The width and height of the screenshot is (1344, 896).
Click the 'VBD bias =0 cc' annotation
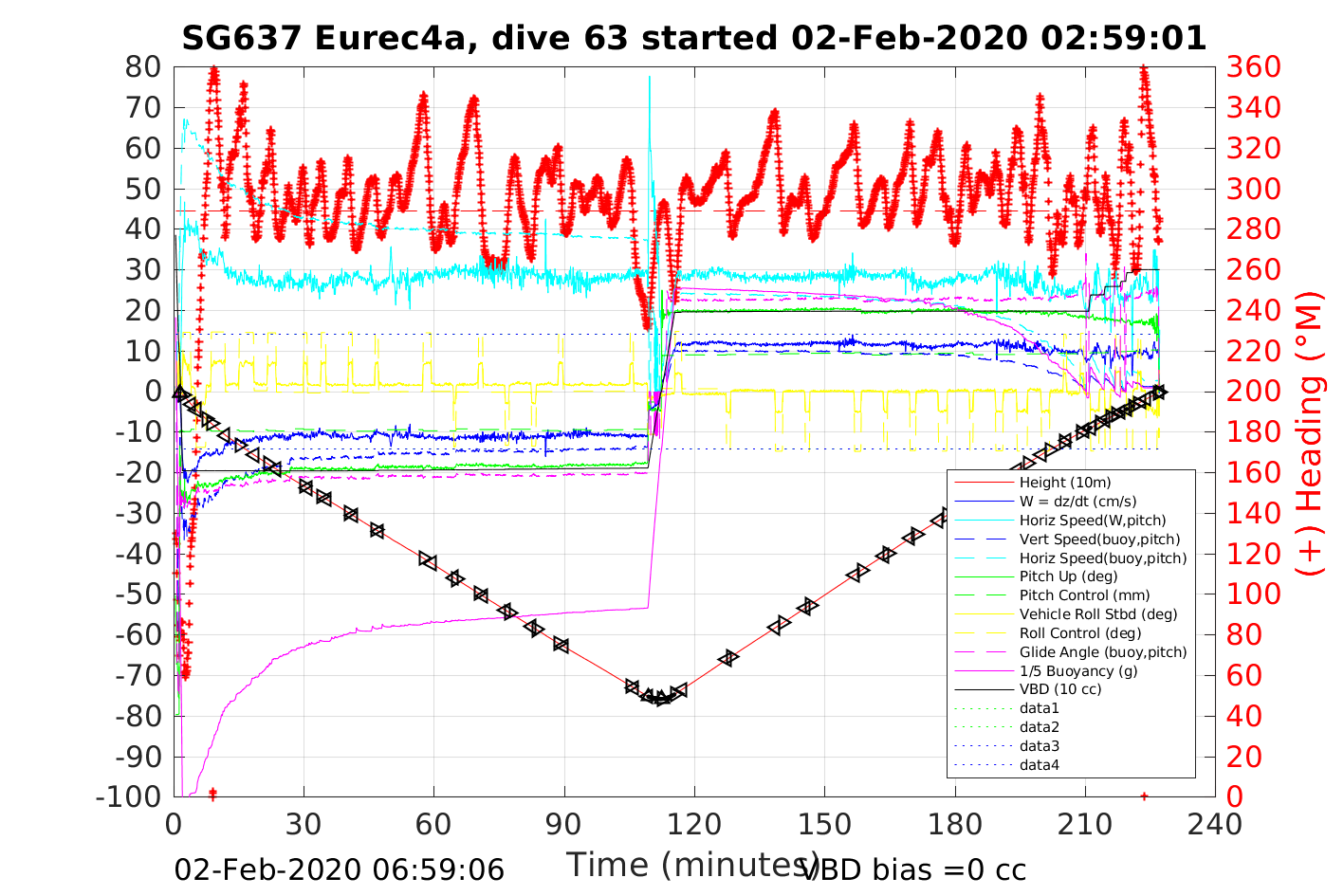[914, 870]
